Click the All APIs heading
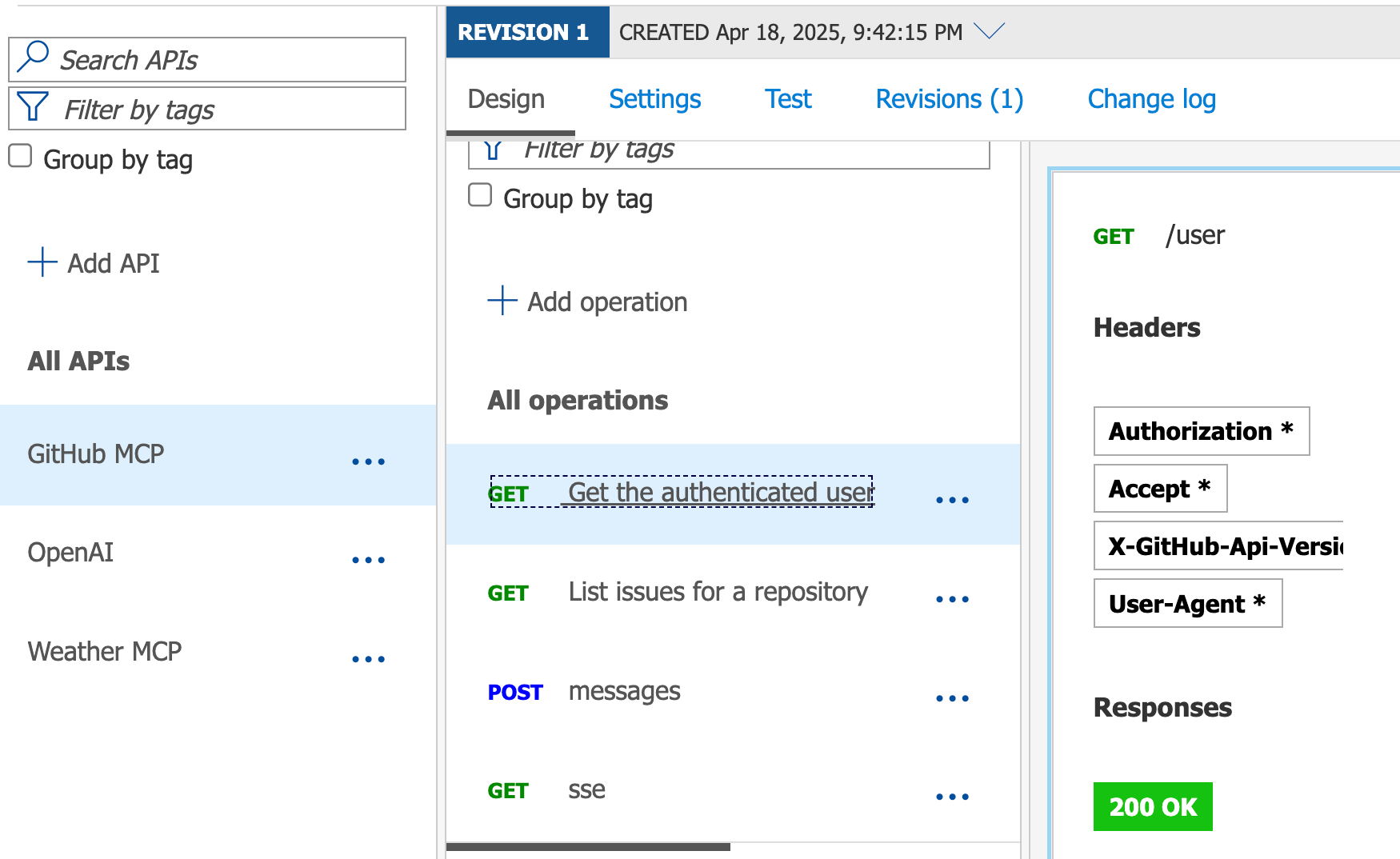Image resolution: width=1400 pixels, height=859 pixels. tap(78, 362)
